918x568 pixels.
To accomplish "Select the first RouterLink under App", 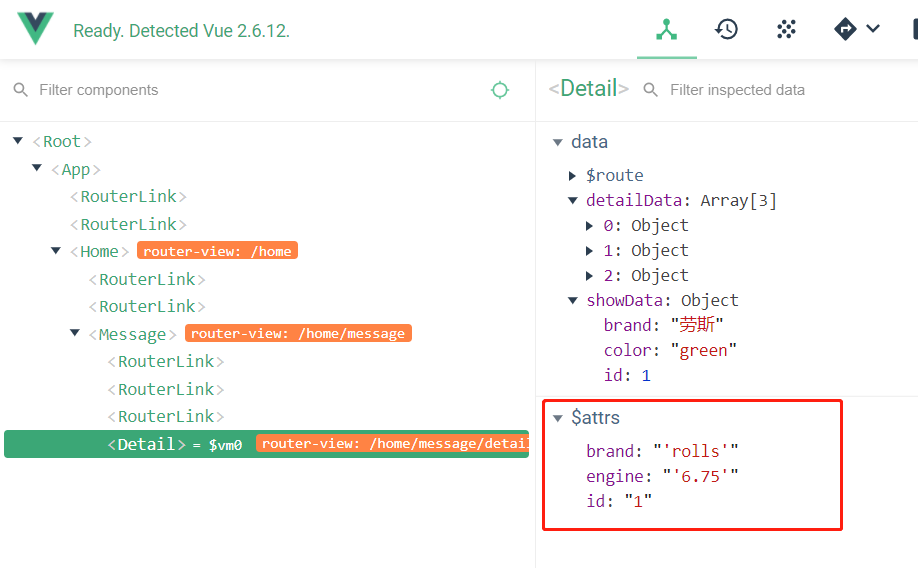I will pos(128,197).
